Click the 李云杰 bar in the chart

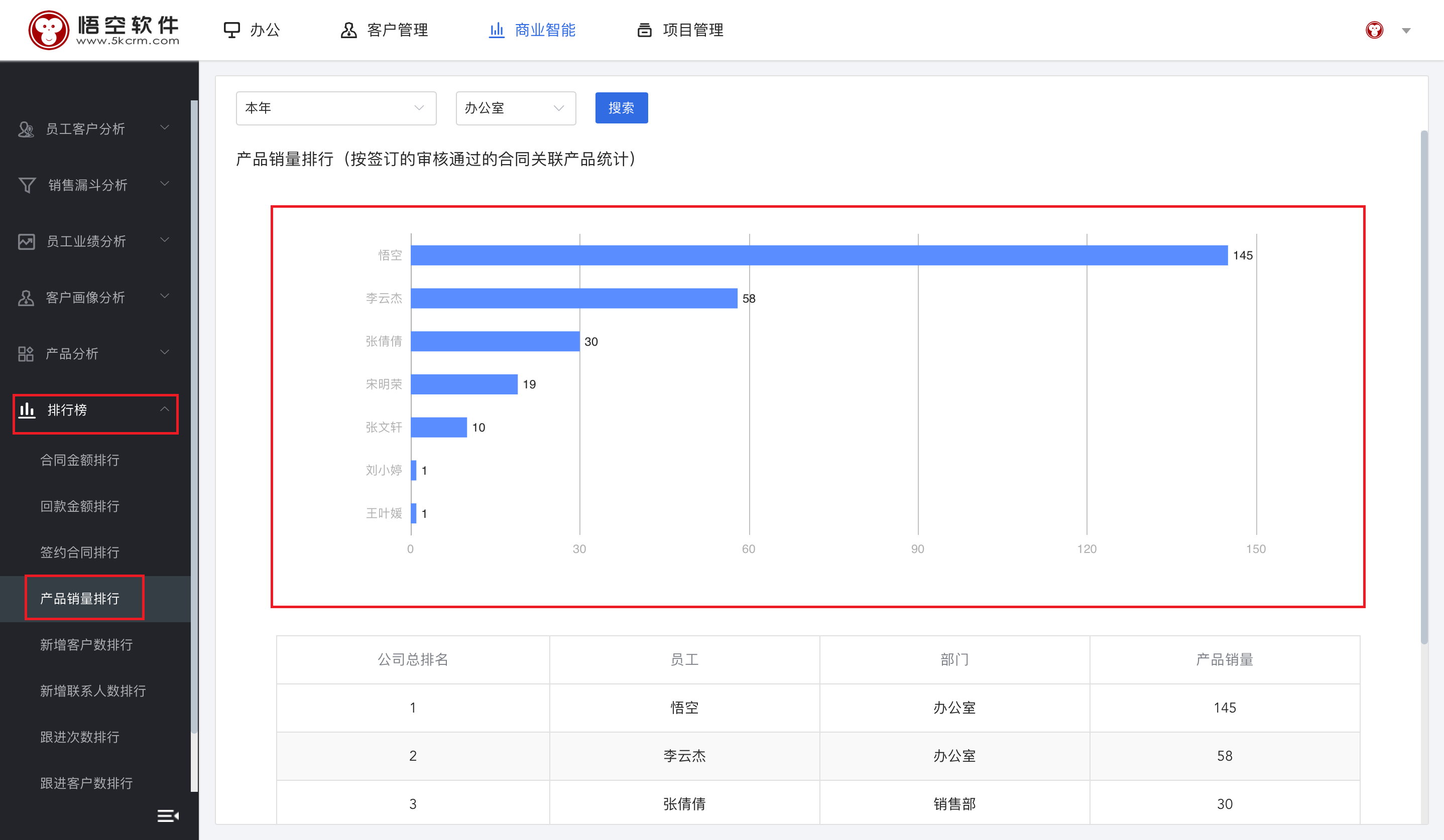coord(573,299)
